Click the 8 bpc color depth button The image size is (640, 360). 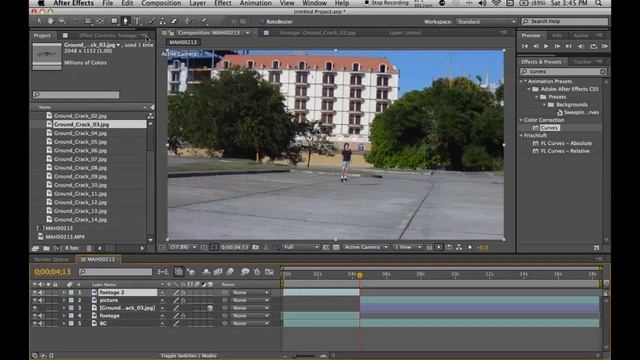coord(72,248)
